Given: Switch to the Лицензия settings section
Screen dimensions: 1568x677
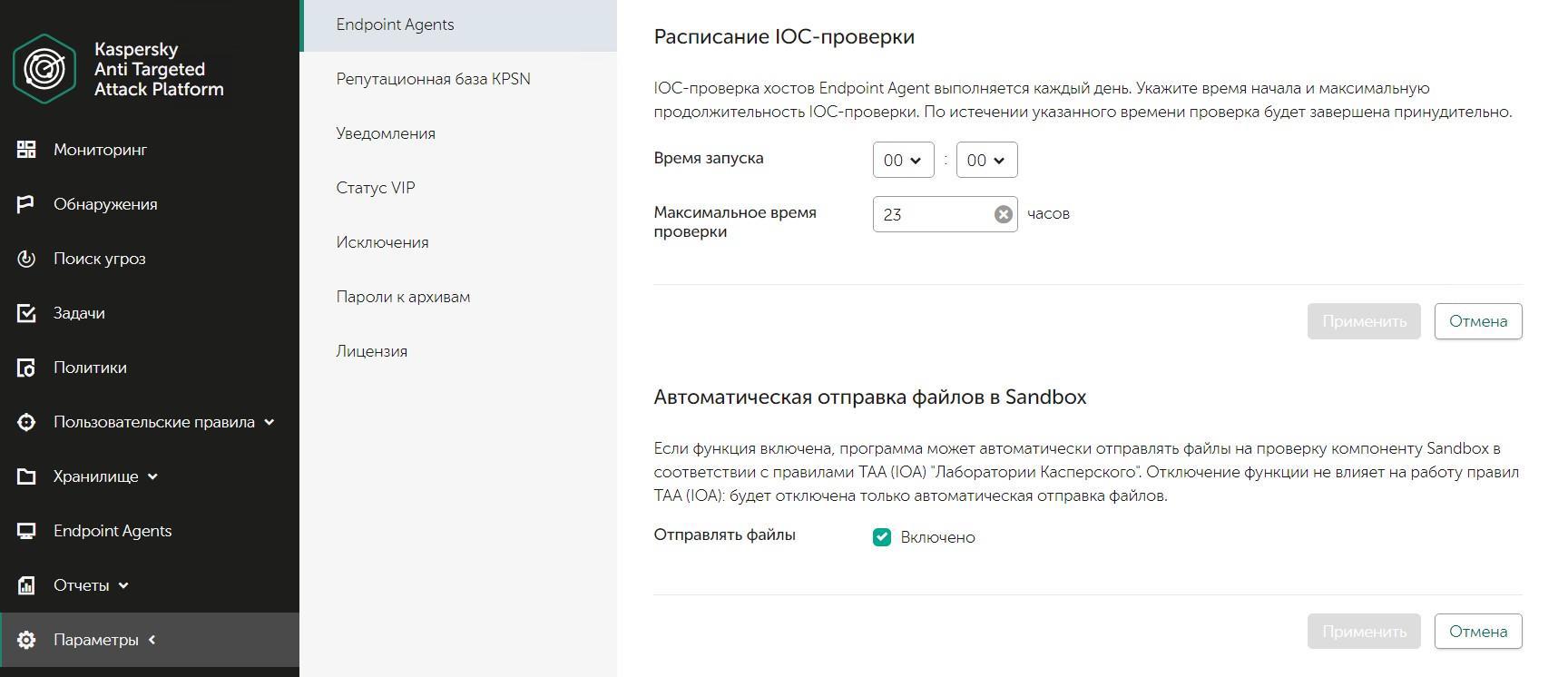Looking at the screenshot, I should pyautogui.click(x=371, y=351).
